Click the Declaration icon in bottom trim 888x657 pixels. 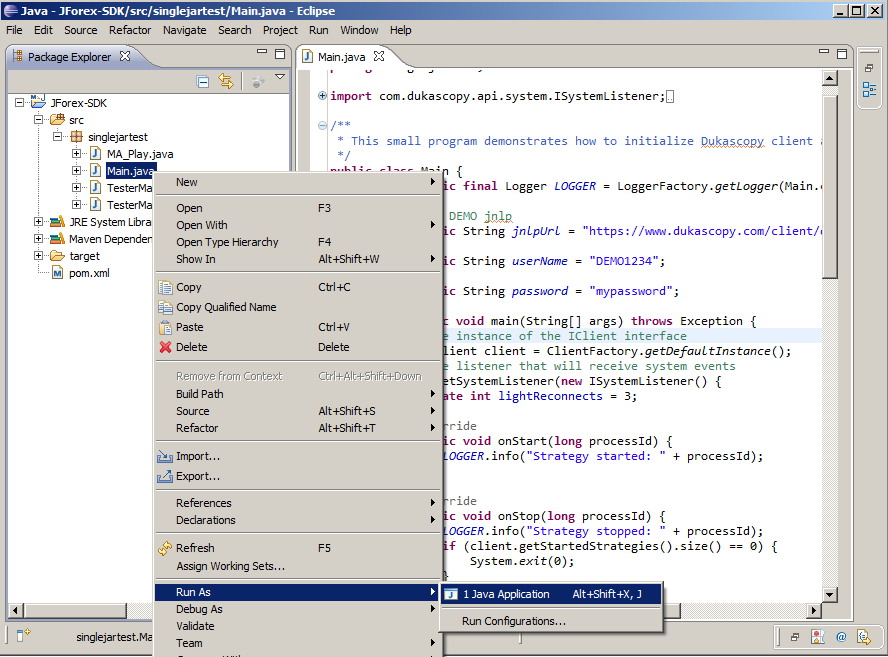pyautogui.click(x=864, y=637)
